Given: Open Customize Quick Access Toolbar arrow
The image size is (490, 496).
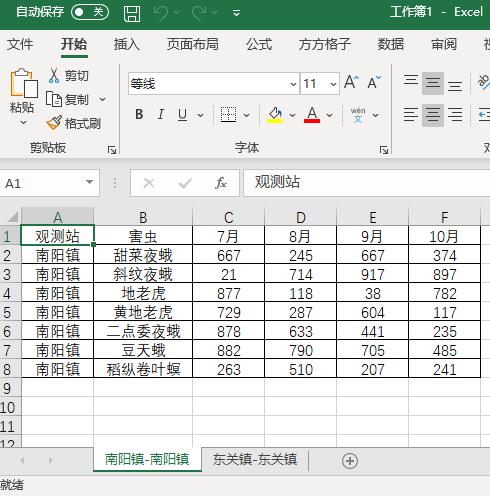Looking at the screenshot, I should coord(236,13).
